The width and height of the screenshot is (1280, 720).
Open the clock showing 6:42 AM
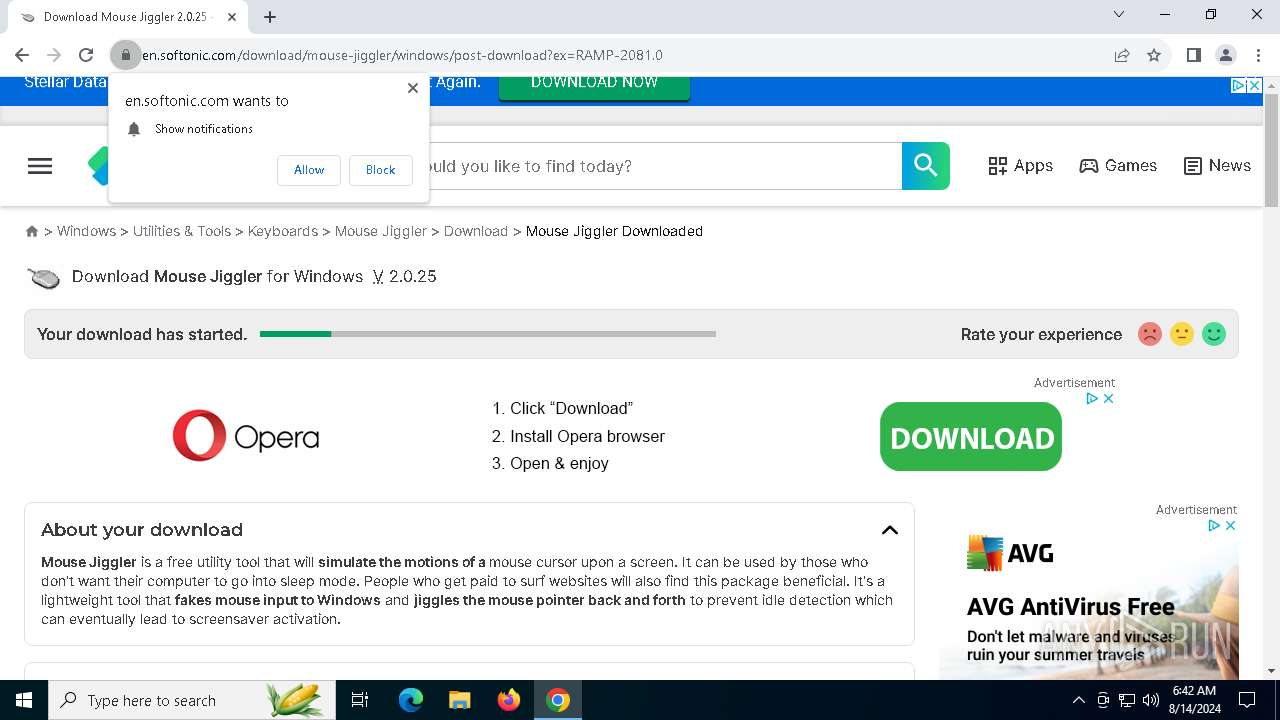point(1194,700)
